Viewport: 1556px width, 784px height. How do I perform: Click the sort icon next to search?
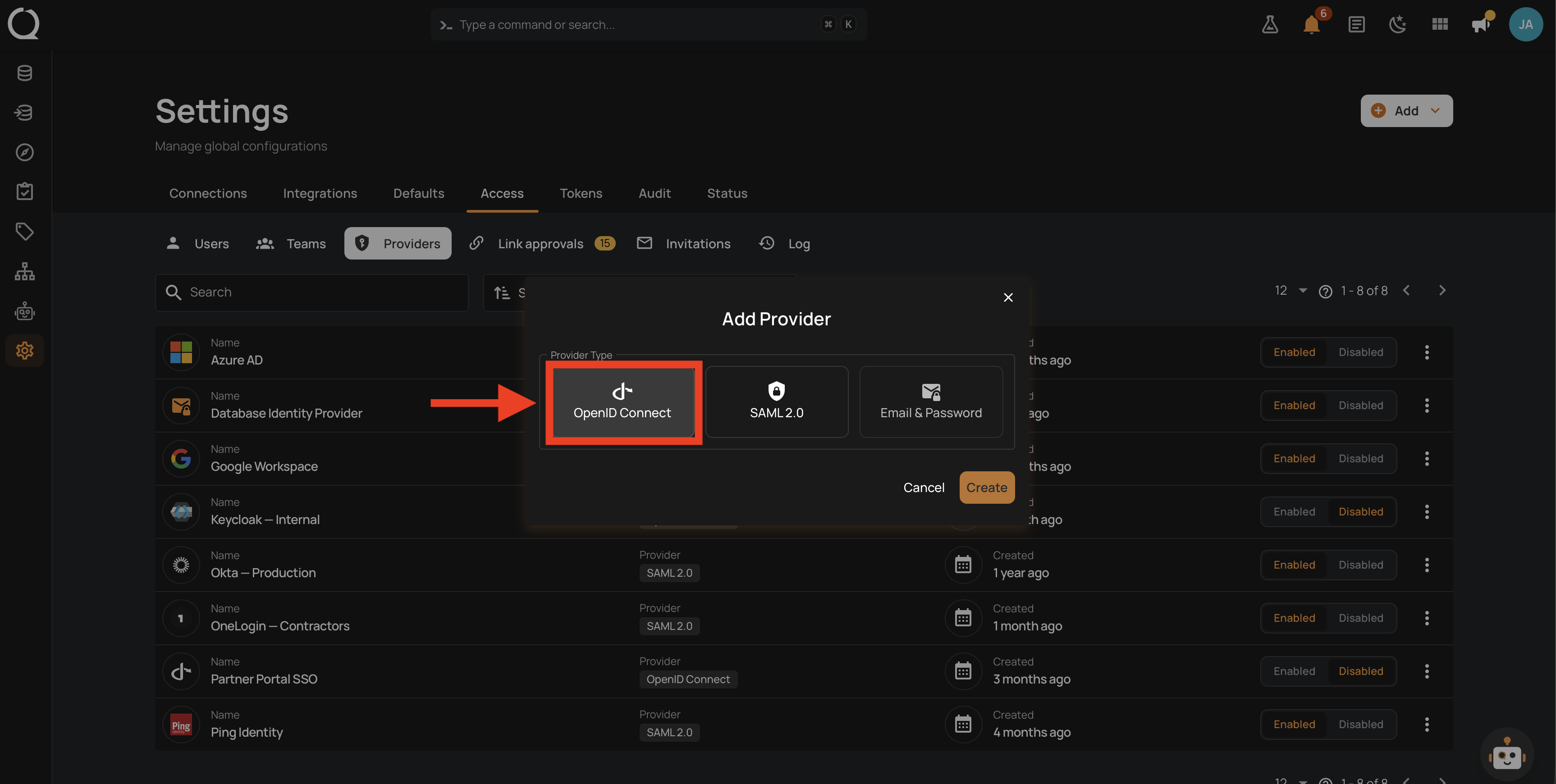(x=502, y=293)
